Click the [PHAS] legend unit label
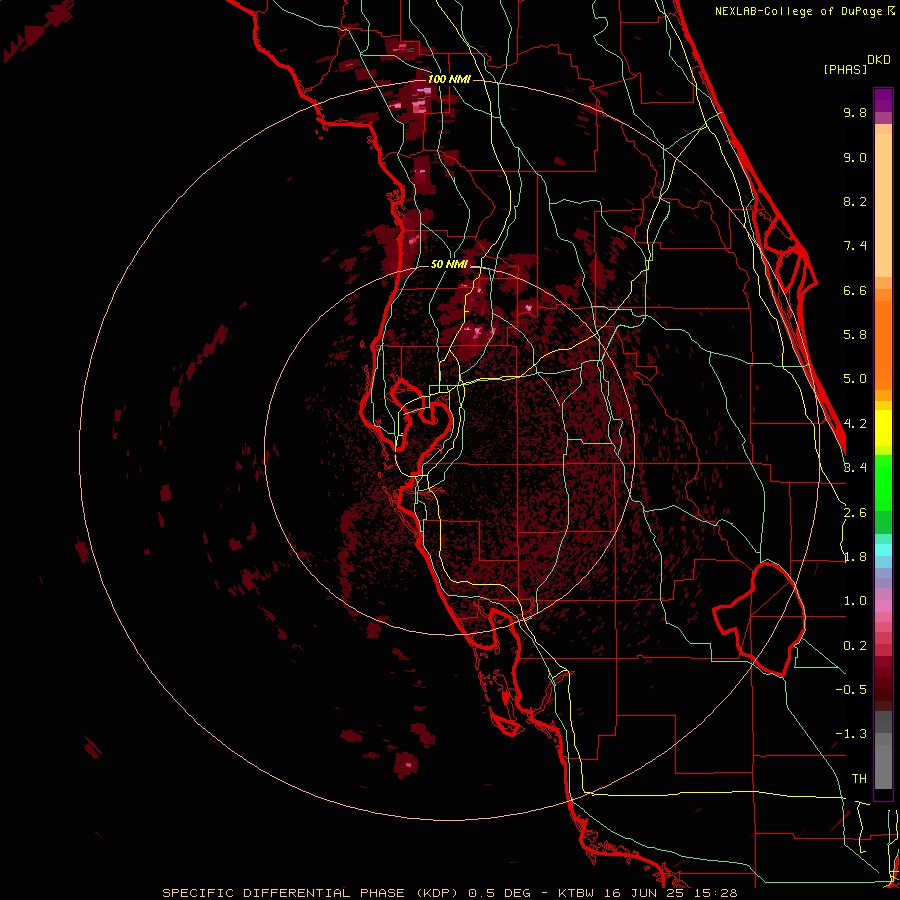The width and height of the screenshot is (900, 900). tap(845, 69)
